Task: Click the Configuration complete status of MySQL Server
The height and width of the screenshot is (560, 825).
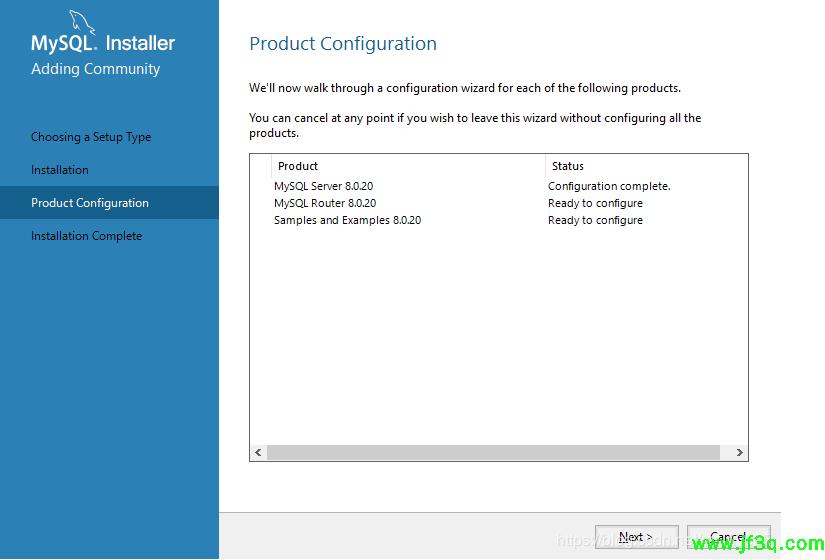Action: [x=609, y=186]
